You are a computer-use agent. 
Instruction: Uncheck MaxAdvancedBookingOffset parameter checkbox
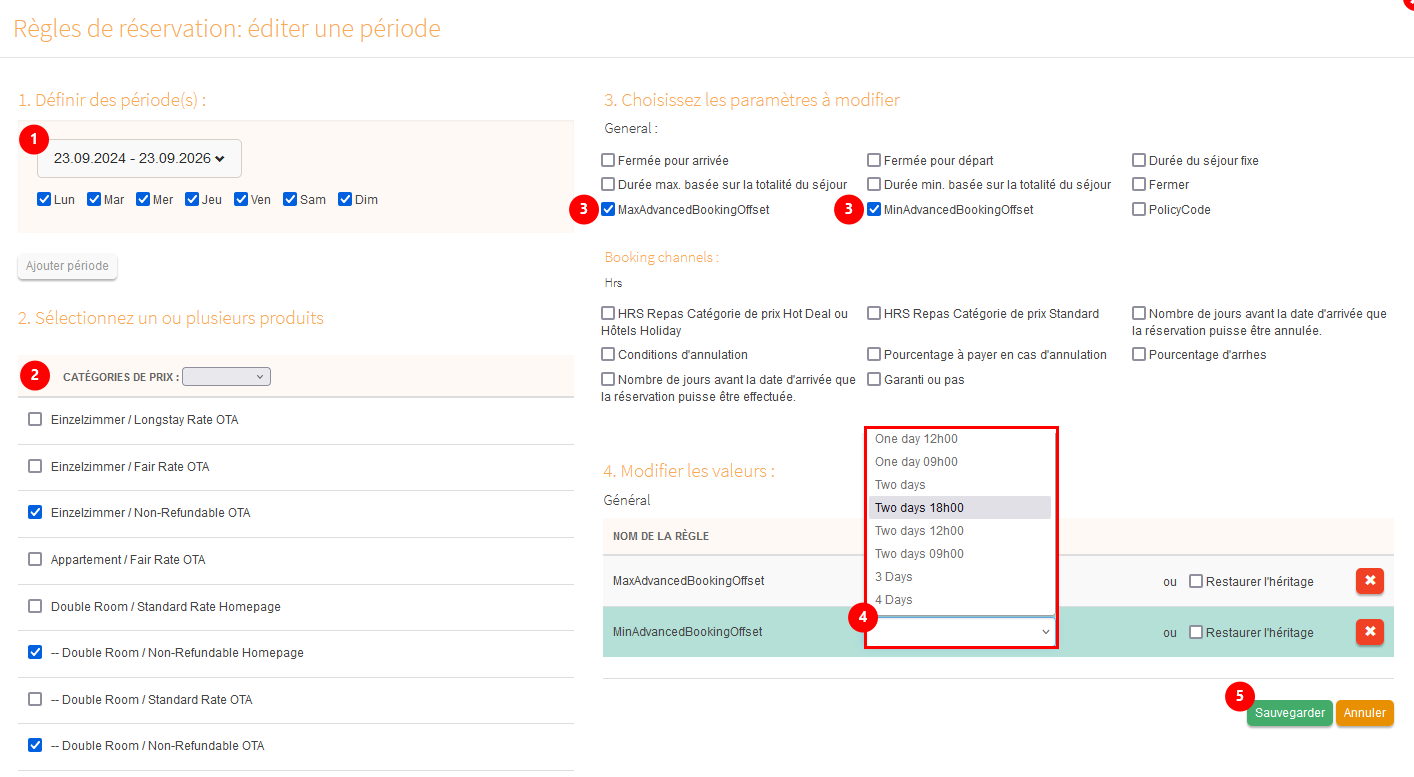(608, 210)
